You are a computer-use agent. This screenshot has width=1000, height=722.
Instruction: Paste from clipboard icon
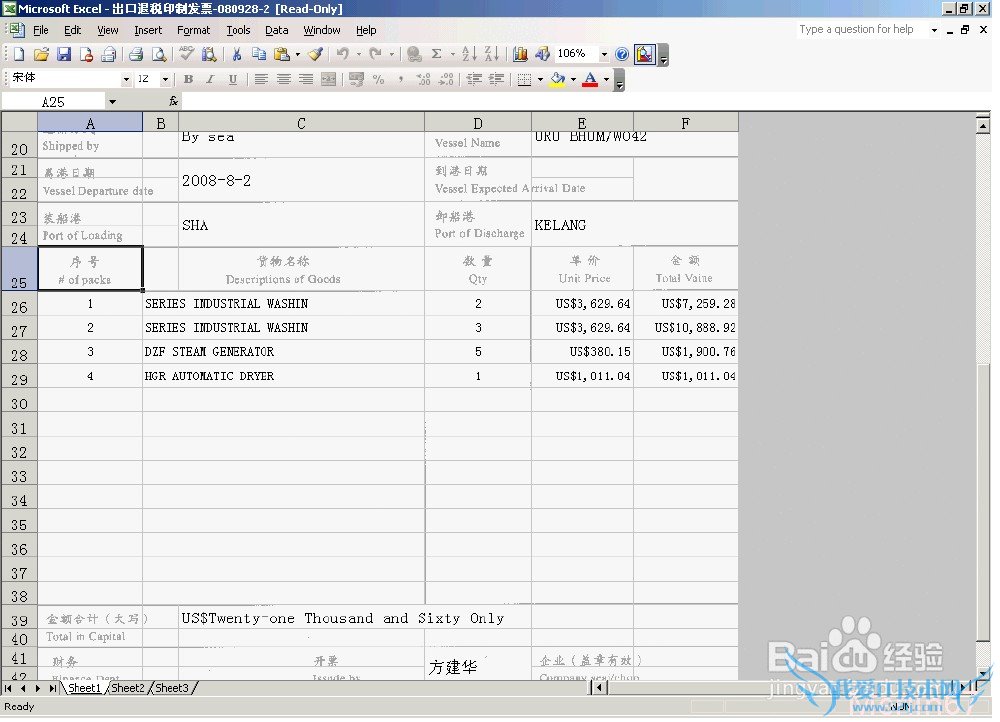tap(281, 54)
